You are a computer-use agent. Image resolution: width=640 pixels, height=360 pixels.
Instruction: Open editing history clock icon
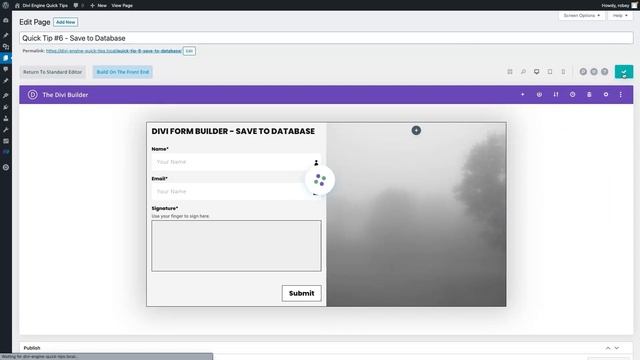573,95
